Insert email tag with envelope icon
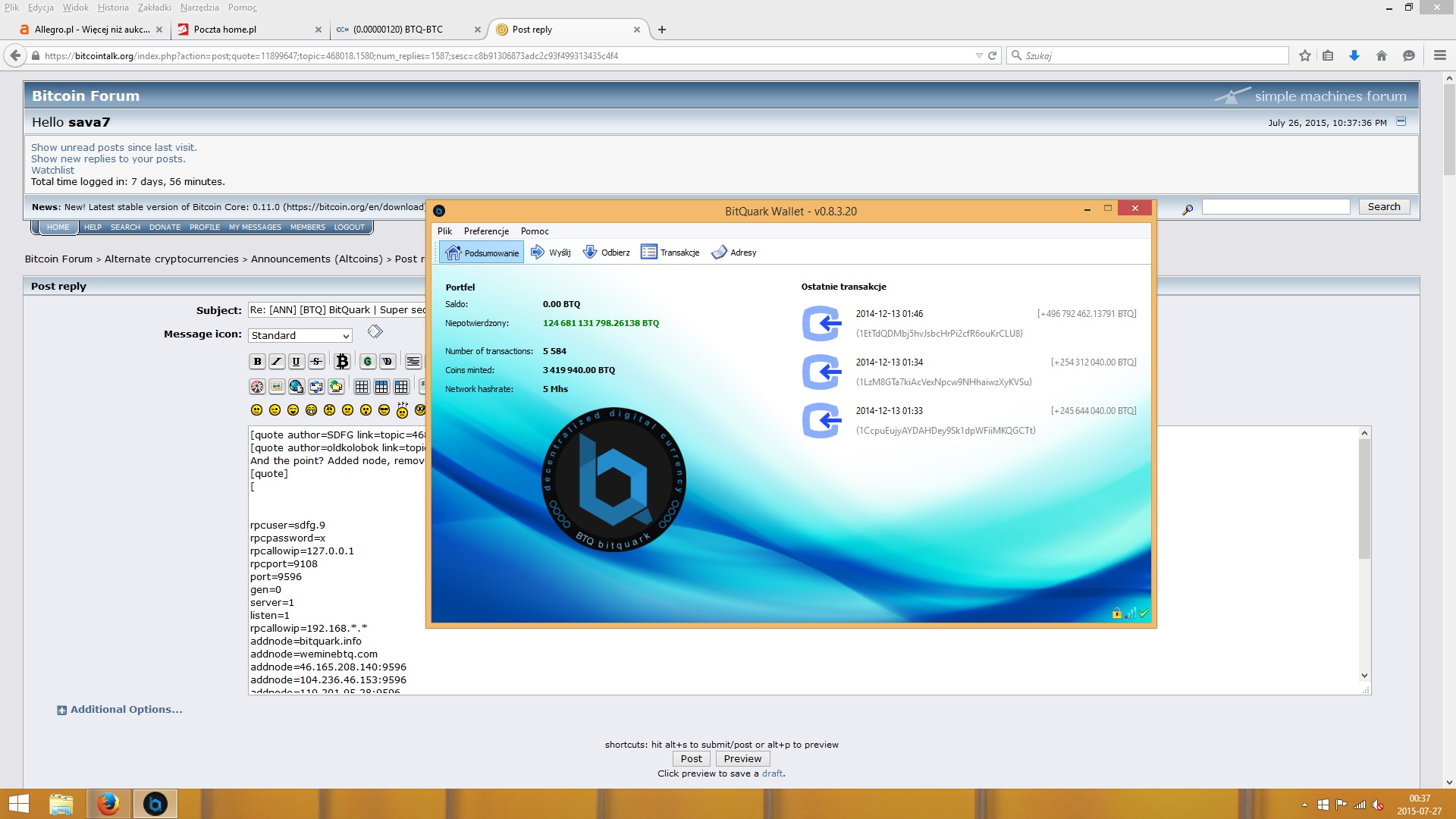 click(x=316, y=387)
